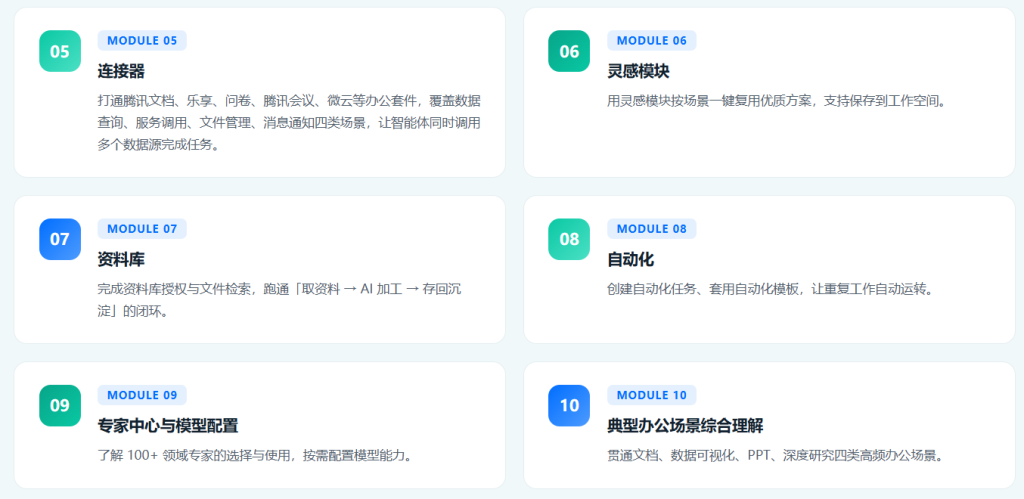Click description starting 用灵感模块按场景
Screen dimensions: 1024x499
click(777, 101)
